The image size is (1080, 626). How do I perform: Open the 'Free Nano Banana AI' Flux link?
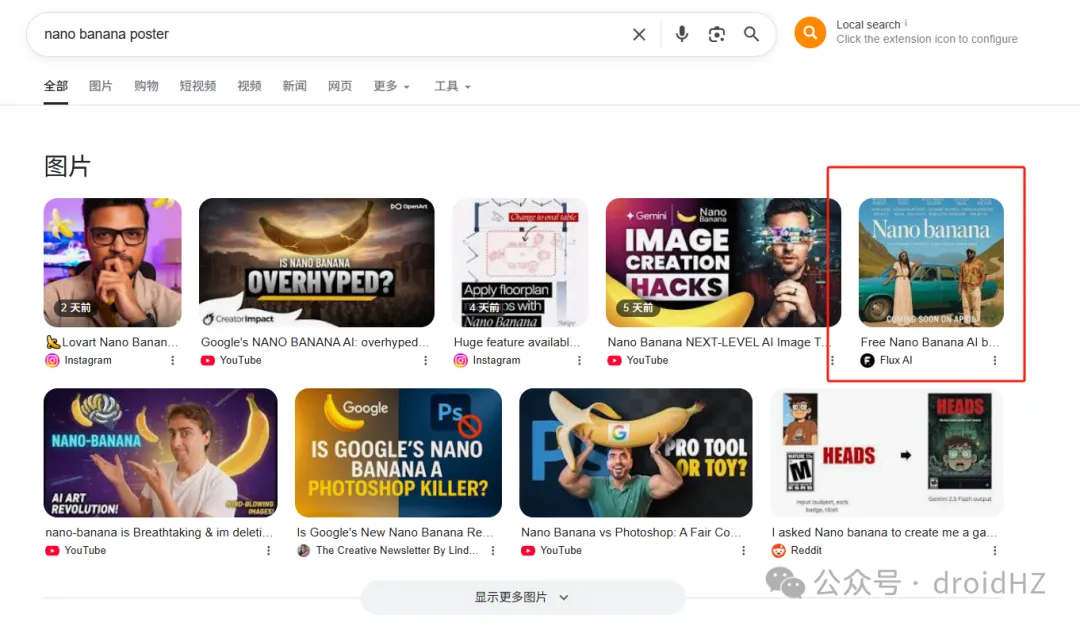929,342
